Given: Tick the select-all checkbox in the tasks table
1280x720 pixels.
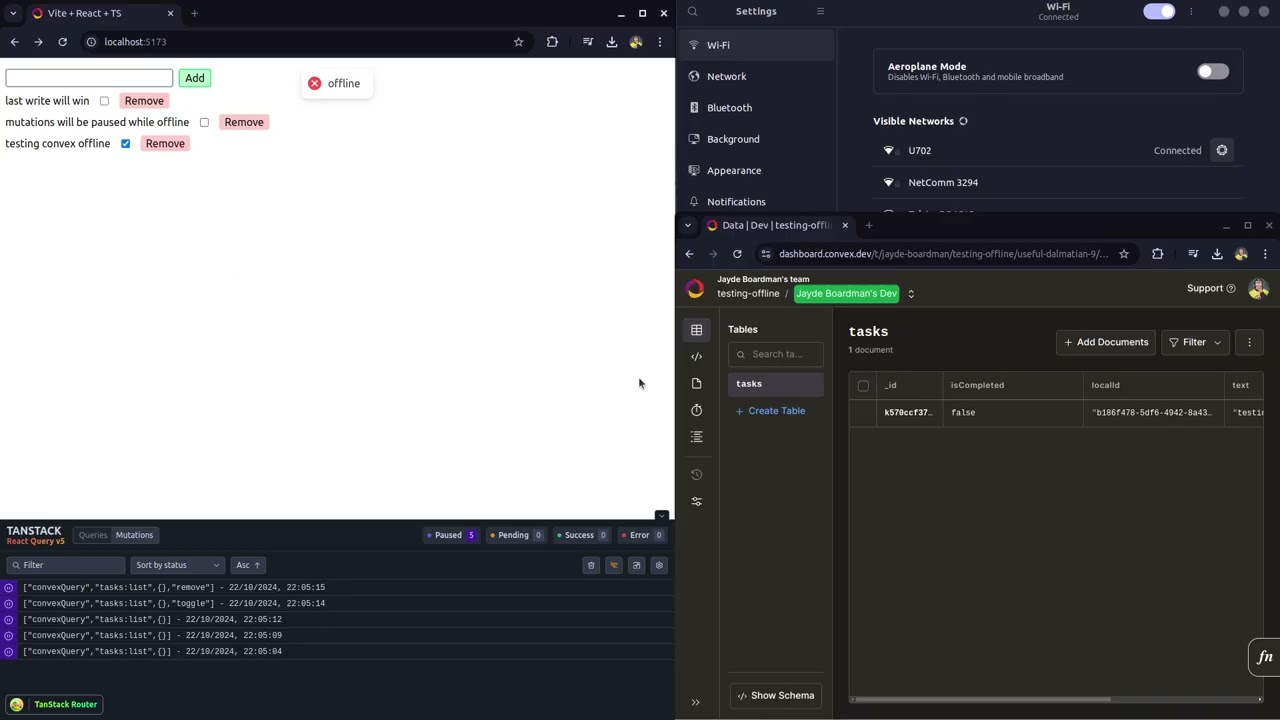Looking at the screenshot, I should click(863, 386).
